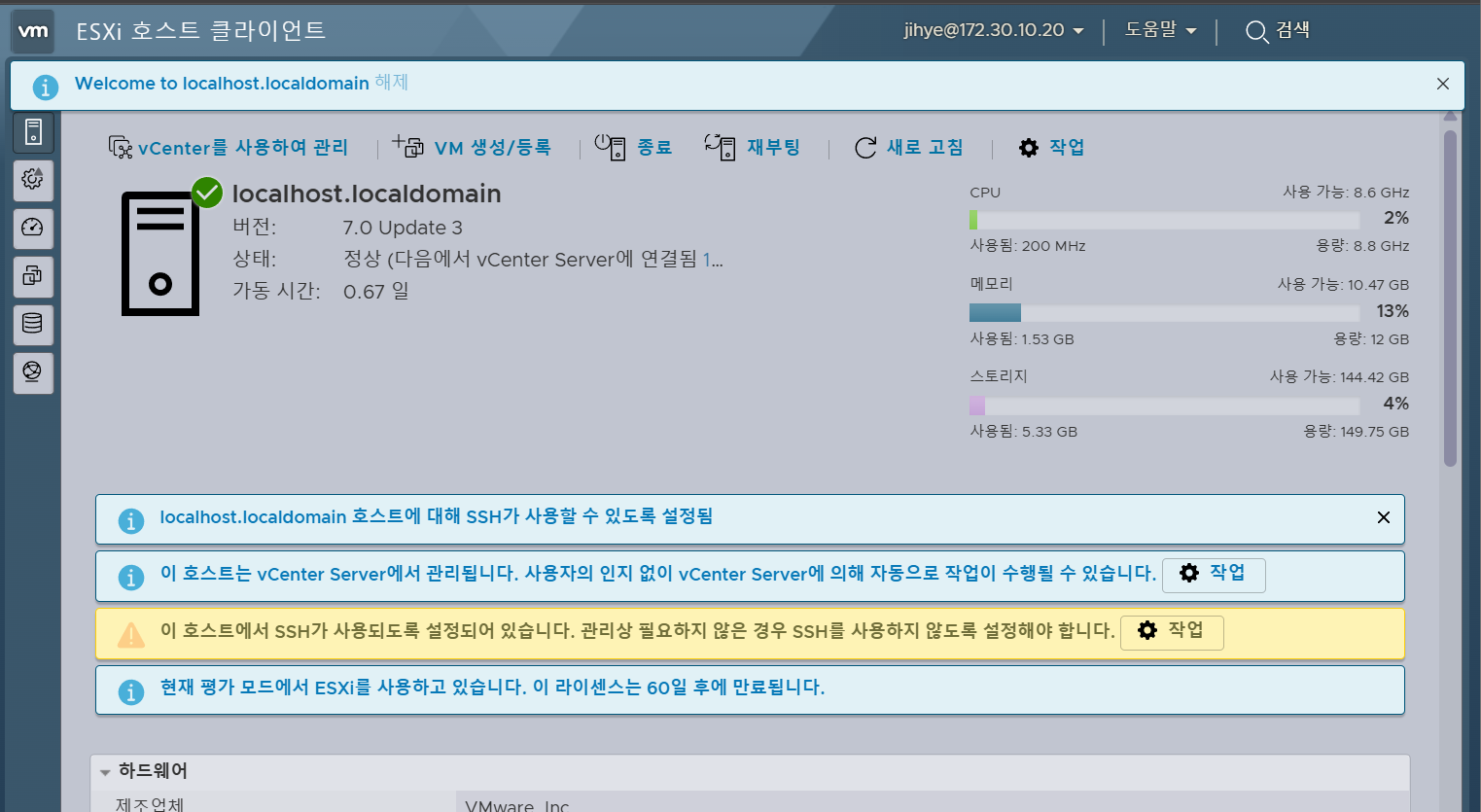Open the Host navigator sidebar icon

coord(33,131)
